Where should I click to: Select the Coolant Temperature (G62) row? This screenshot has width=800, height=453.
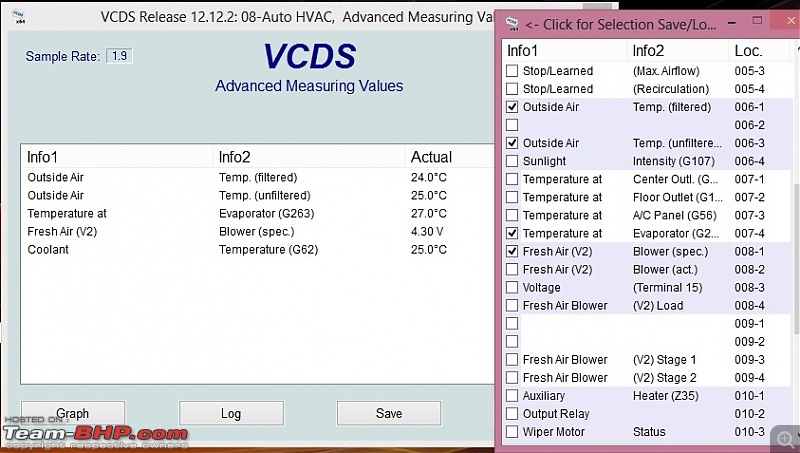pyautogui.click(x=258, y=249)
